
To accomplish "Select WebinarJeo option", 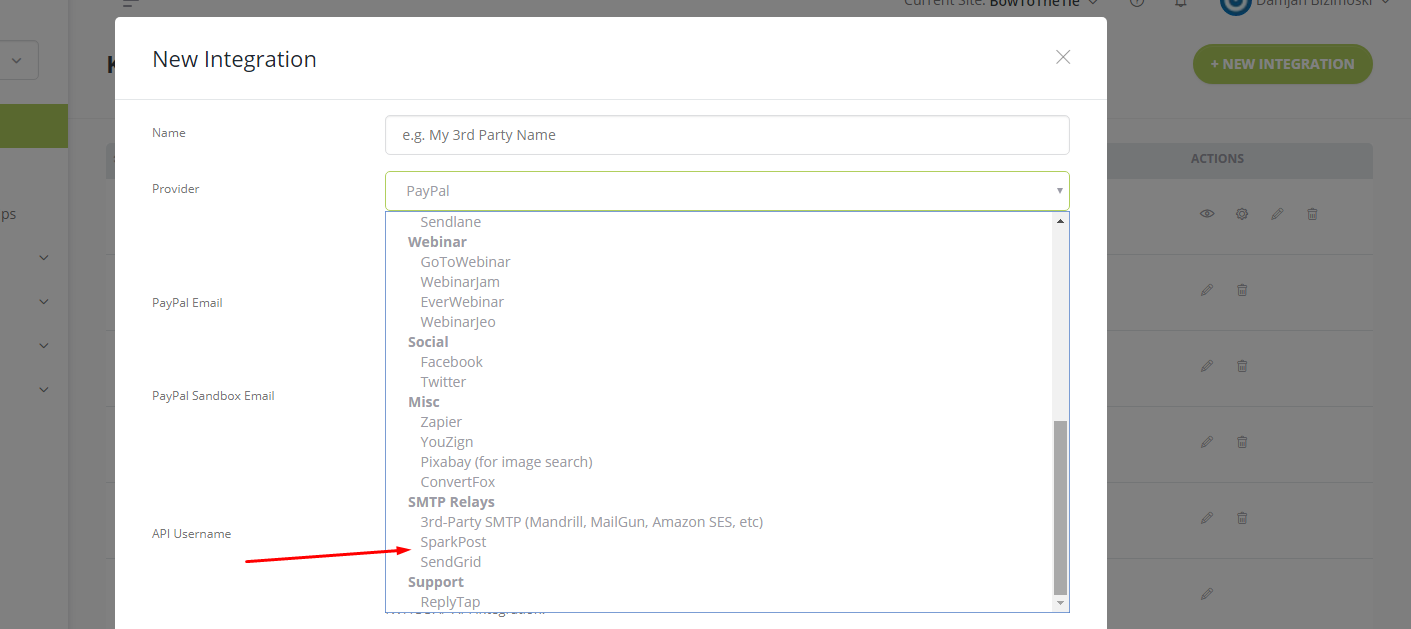I will click(458, 322).
